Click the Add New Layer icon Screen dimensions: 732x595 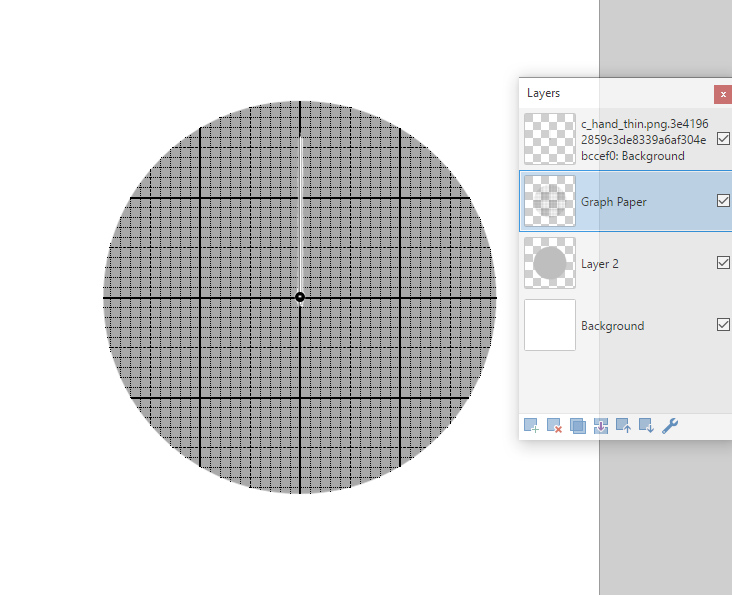pyautogui.click(x=531, y=426)
